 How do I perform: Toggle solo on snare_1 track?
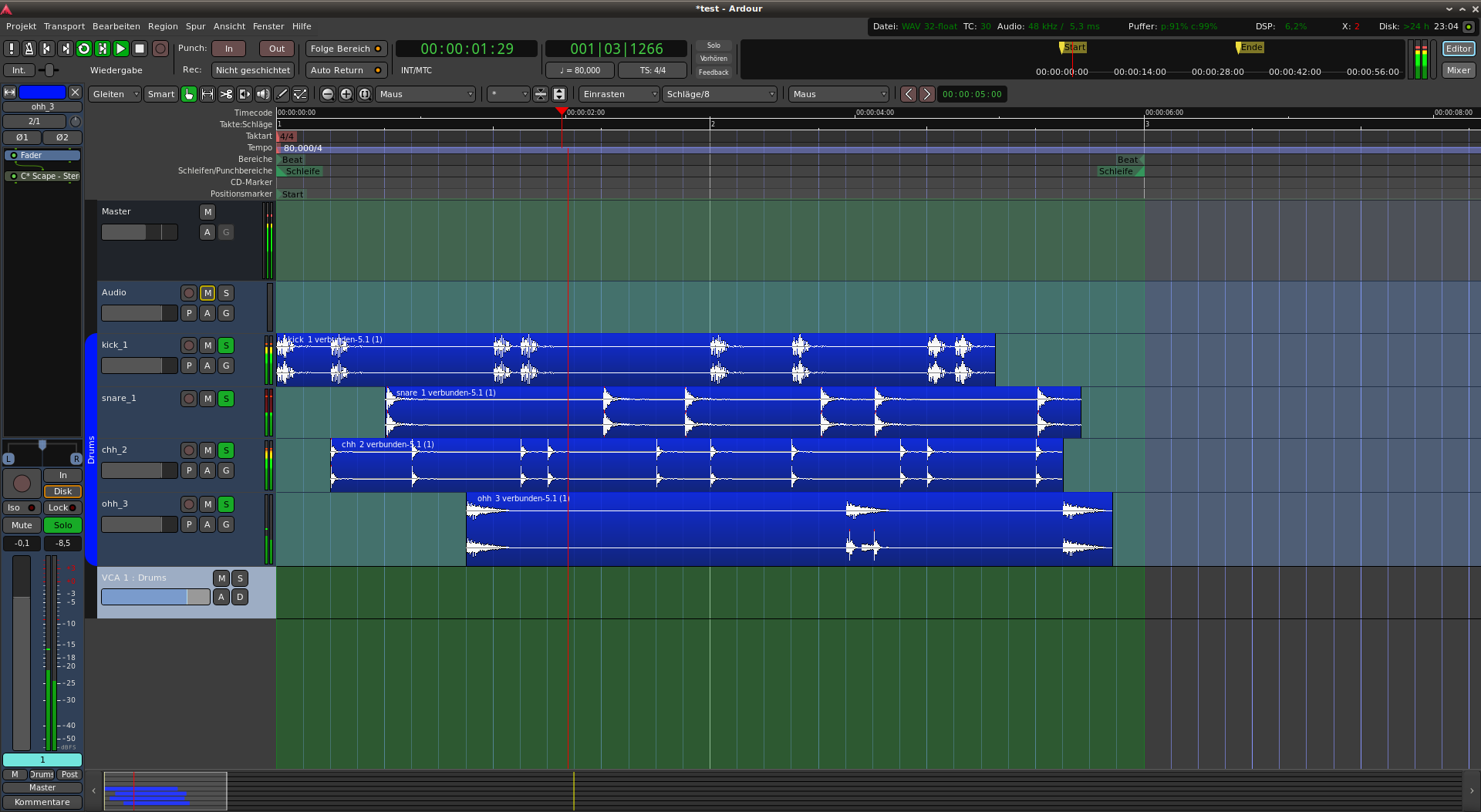pos(226,399)
